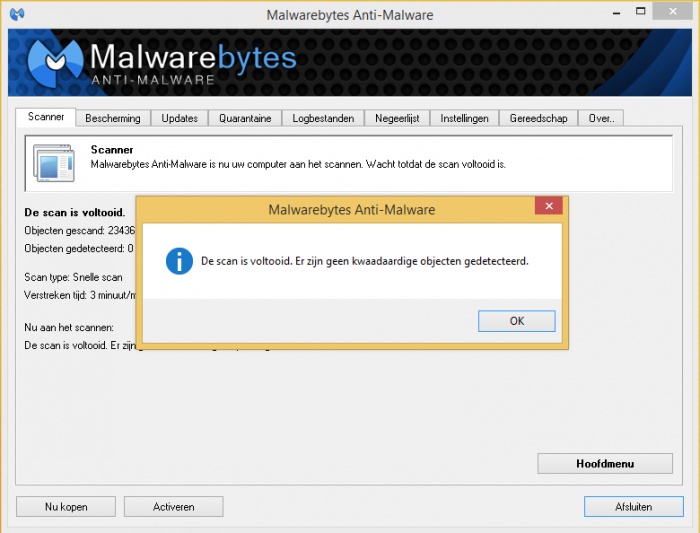700x533 pixels.
Task: Open the Over.. tab
Action: [x=601, y=118]
